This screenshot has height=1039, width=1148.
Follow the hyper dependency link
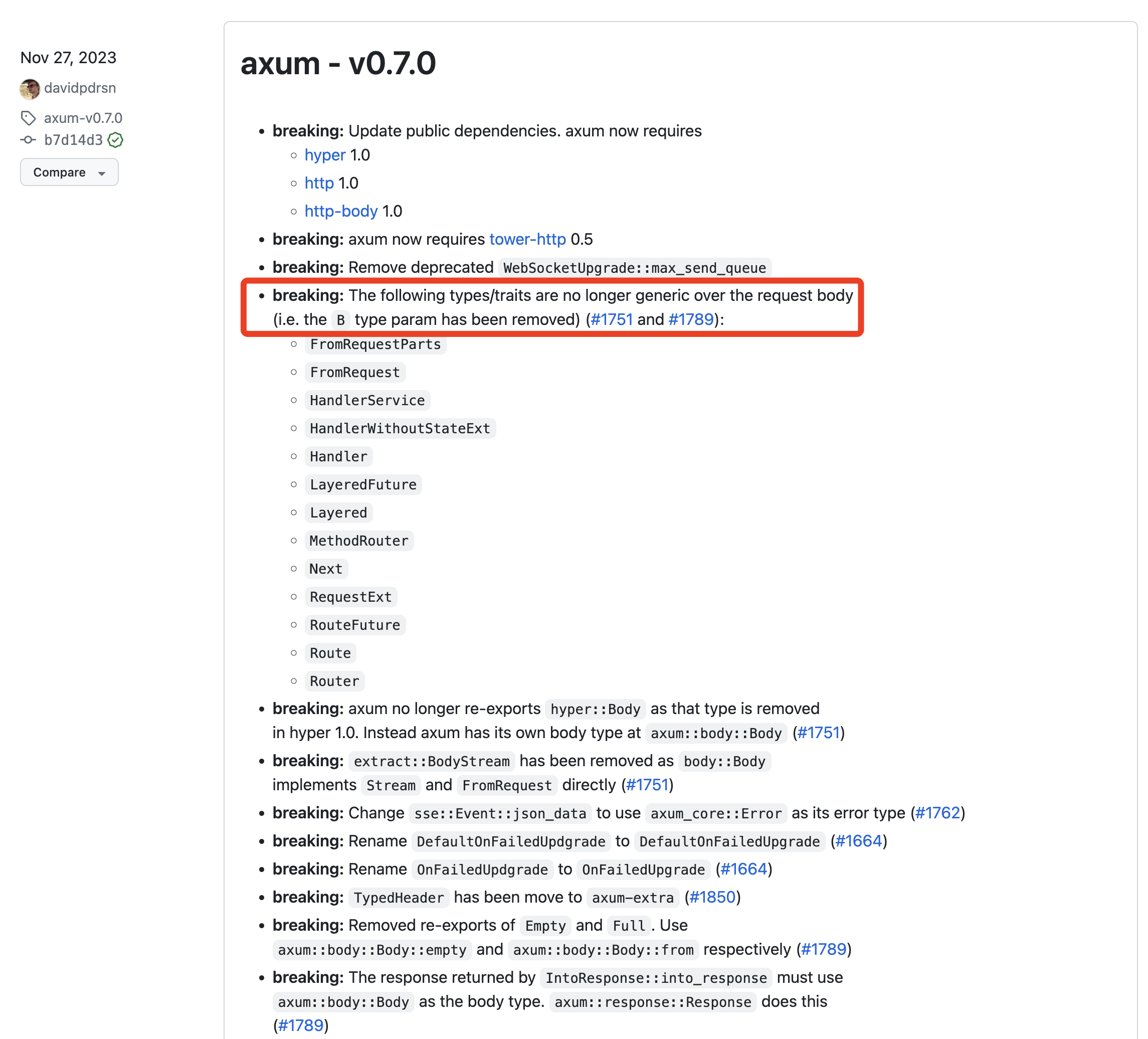324,155
